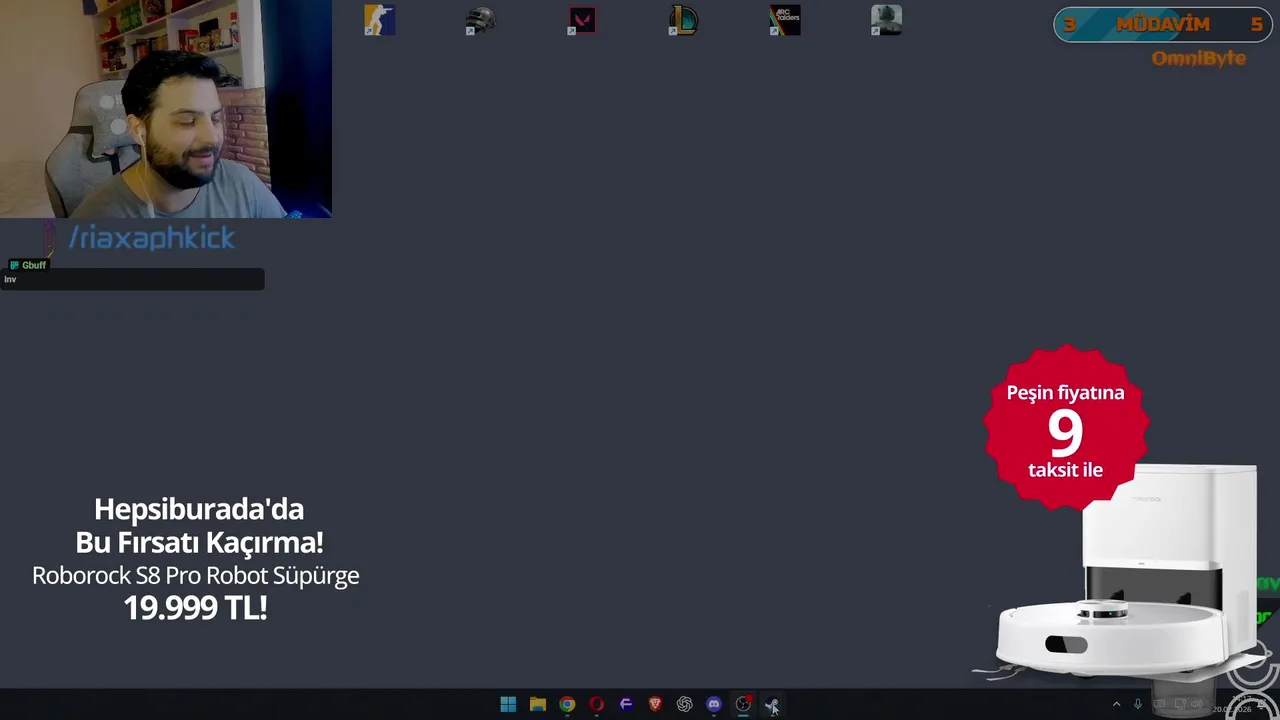
Task: Expand the hidden system tray icons chevron
Action: (x=1116, y=704)
